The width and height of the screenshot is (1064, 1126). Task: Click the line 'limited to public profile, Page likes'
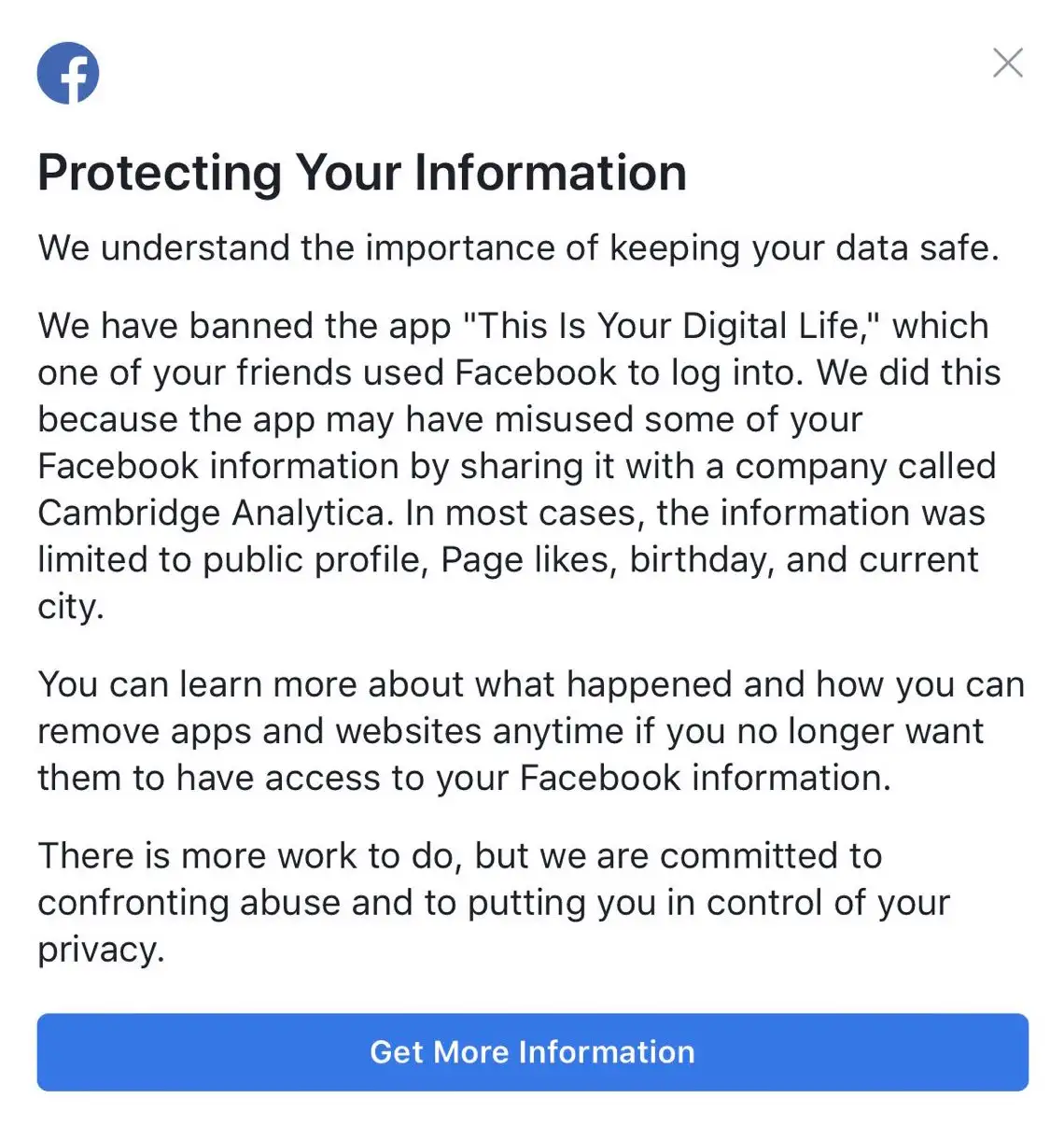point(327,559)
